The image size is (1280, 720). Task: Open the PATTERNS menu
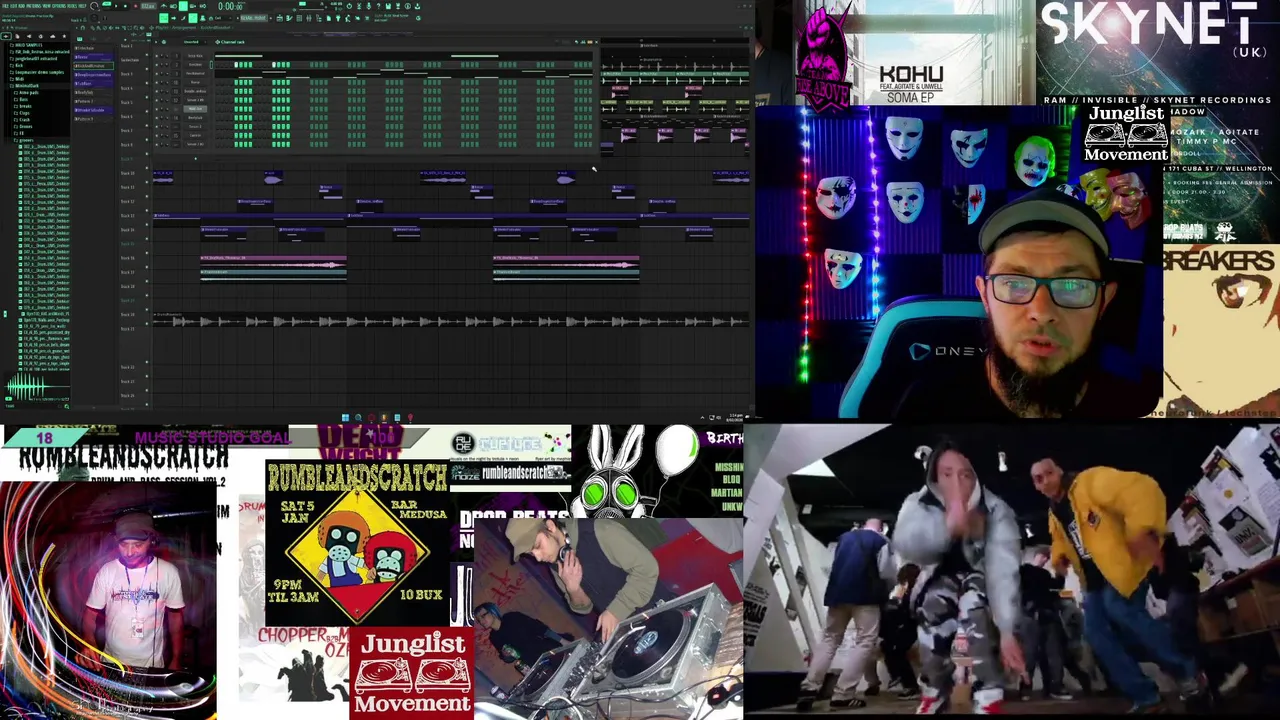[x=34, y=5]
